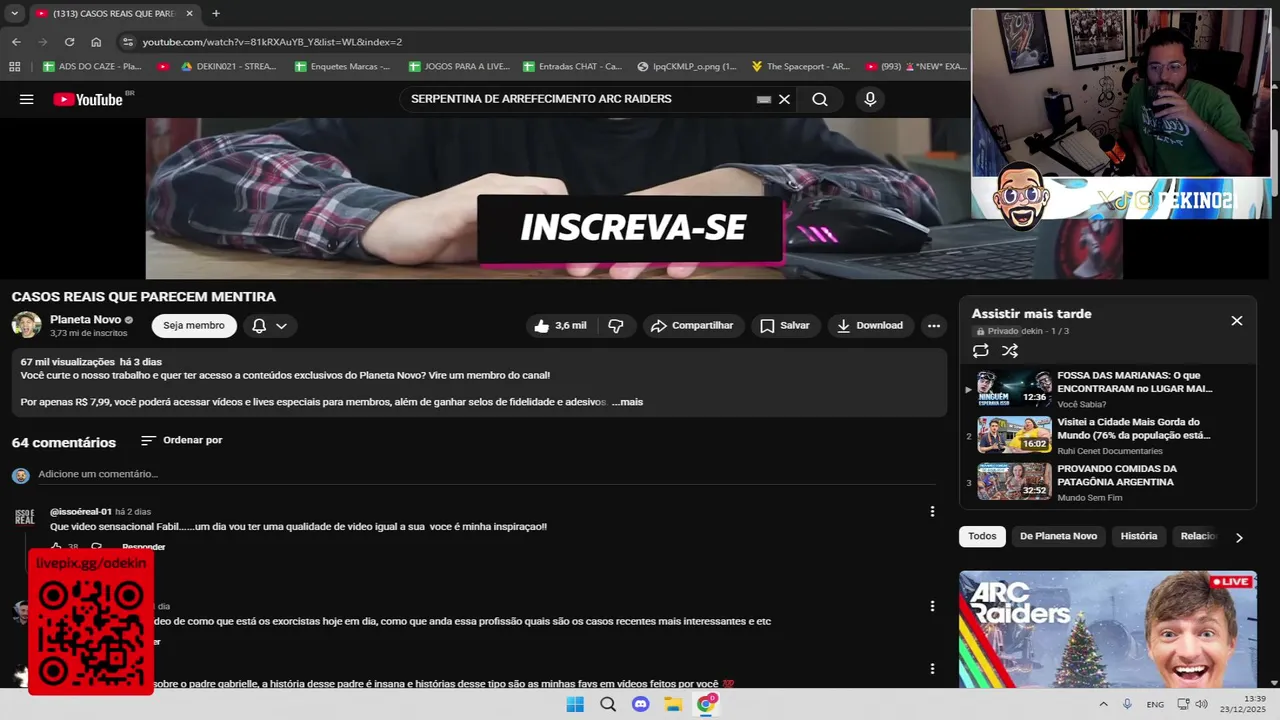Show hidden system tray icons
The width and height of the screenshot is (1280, 720).
click(1103, 704)
